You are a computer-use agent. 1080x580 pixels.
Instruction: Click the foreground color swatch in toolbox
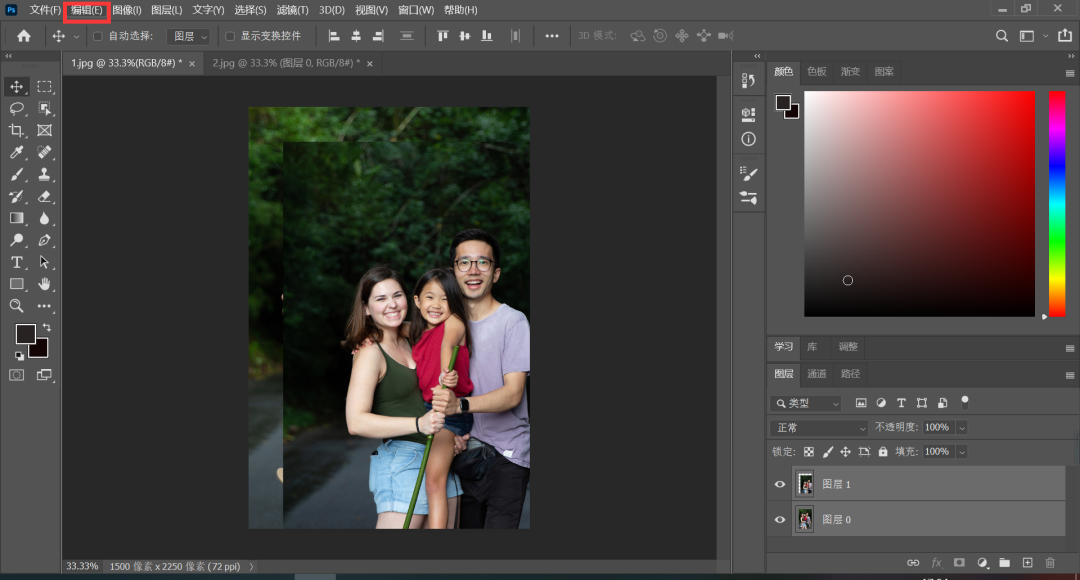tap(25, 334)
